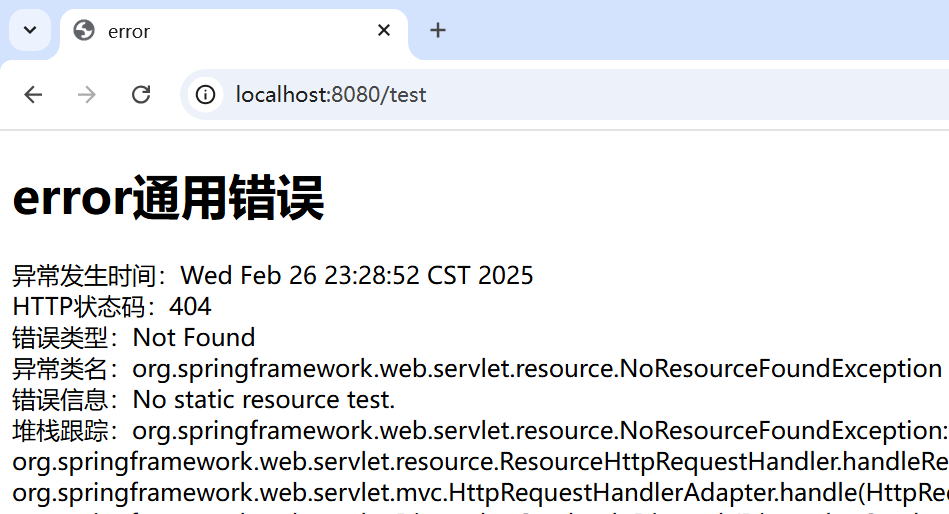Select the tab titled error
This screenshot has height=514, width=949.
click(234, 31)
